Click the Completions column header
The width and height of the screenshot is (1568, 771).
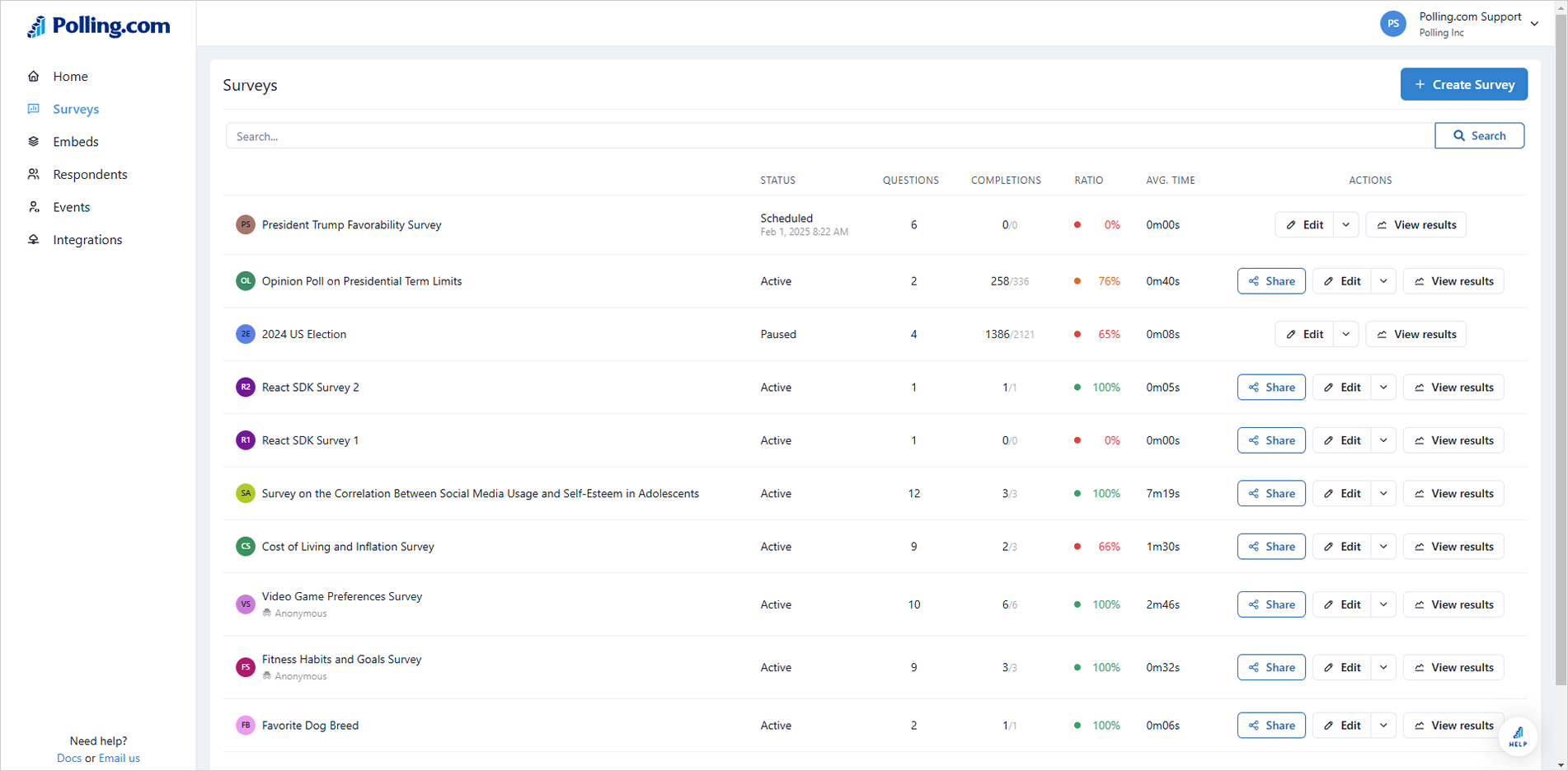coord(1006,180)
